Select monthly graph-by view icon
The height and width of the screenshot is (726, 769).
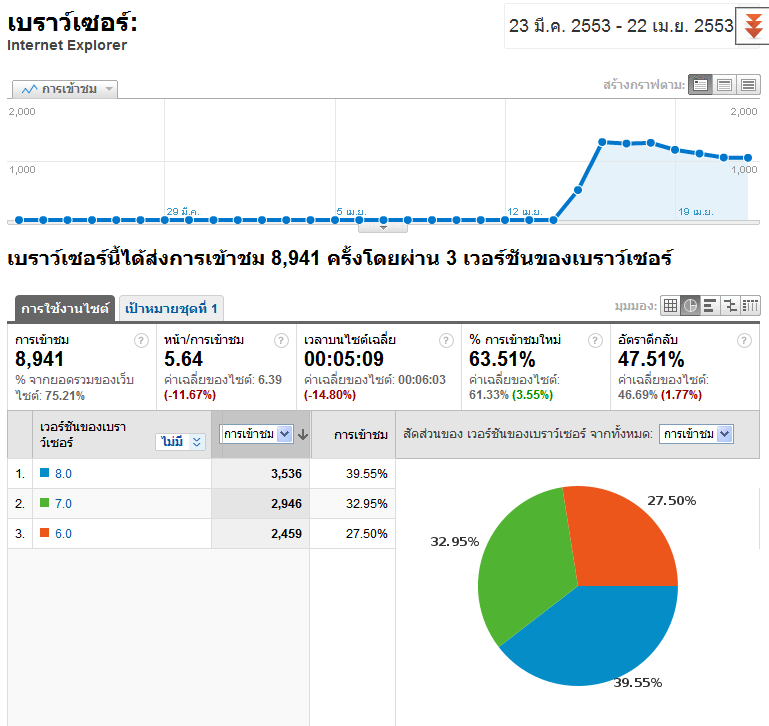tap(748, 85)
